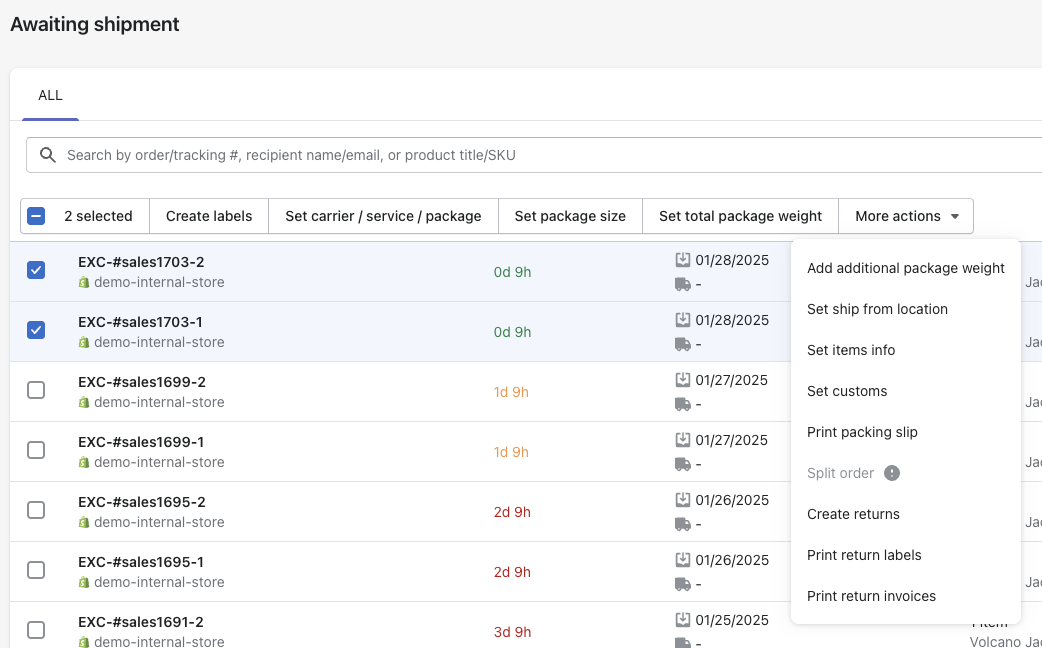Click the Awaiting shipment heading
This screenshot has height=648, width=1042.
point(95,24)
